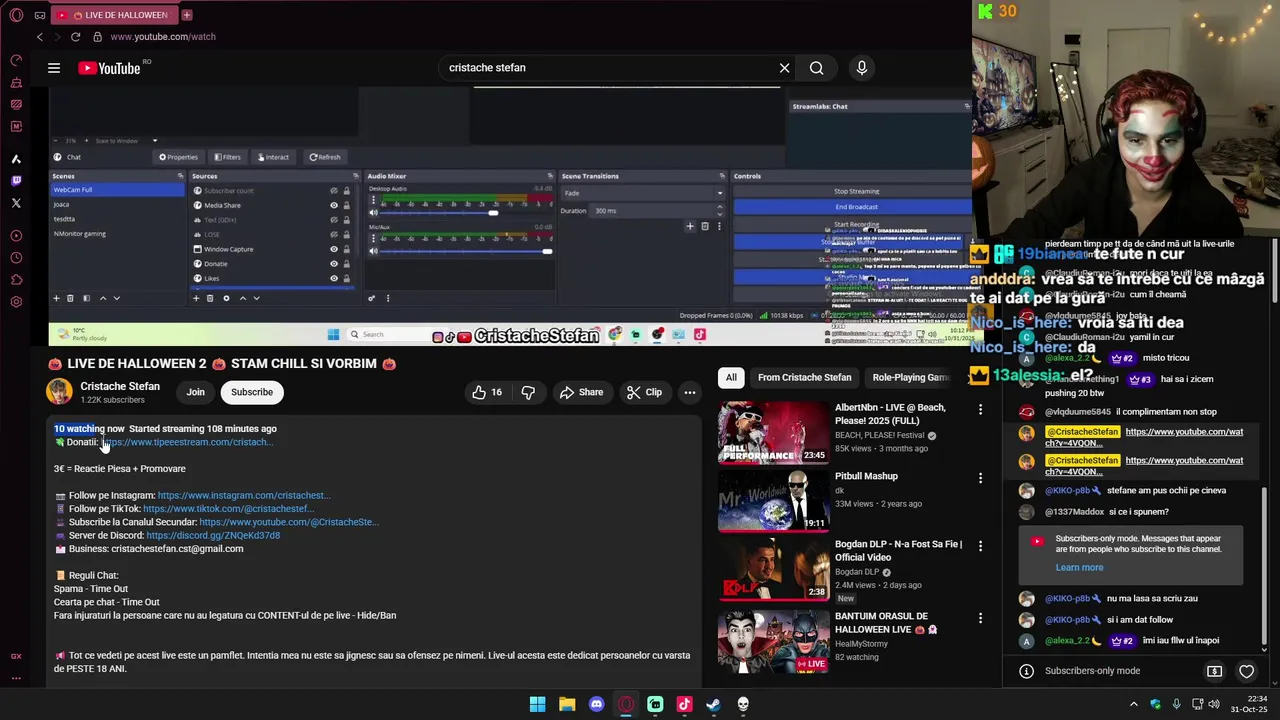The height and width of the screenshot is (720, 1280).
Task: Activate voice search microphone icon
Action: point(862,68)
